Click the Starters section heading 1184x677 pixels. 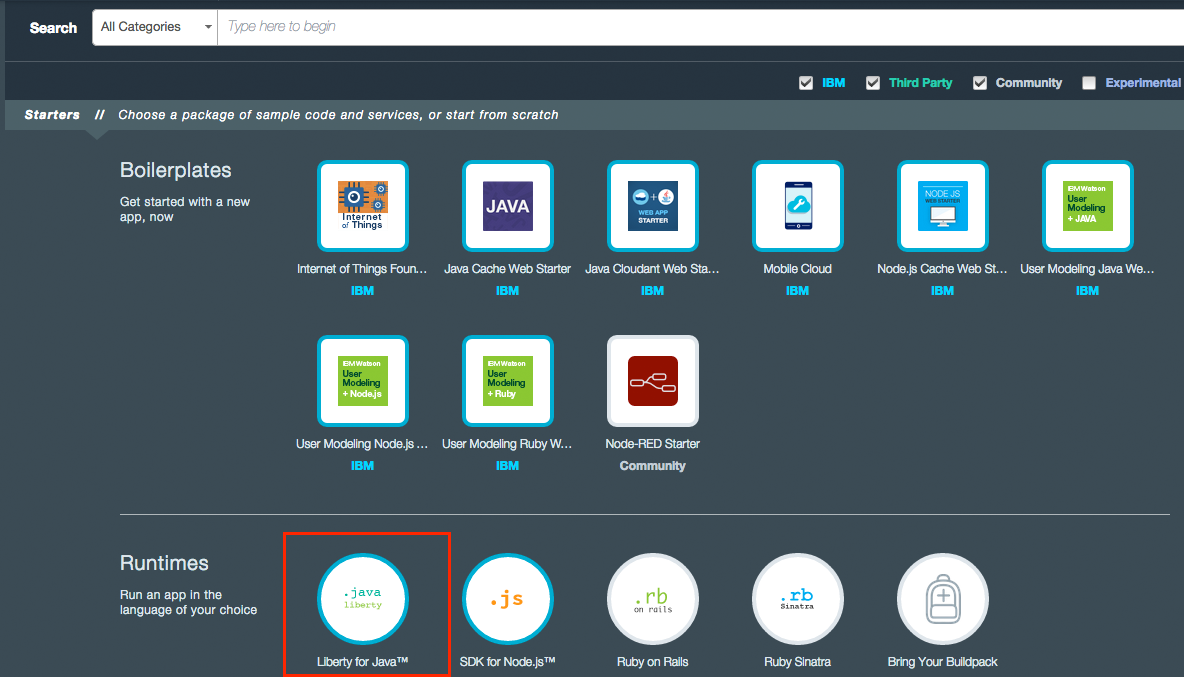tap(52, 115)
